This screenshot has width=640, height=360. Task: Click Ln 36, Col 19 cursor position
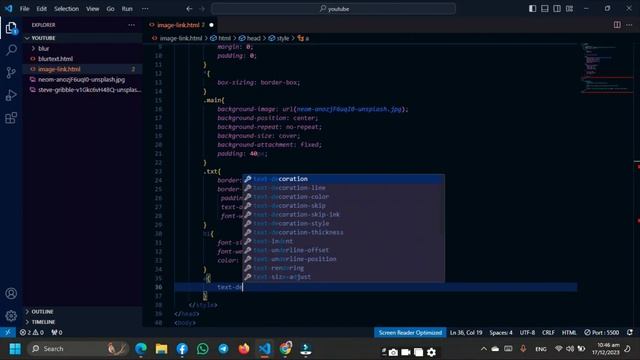[x=466, y=332]
